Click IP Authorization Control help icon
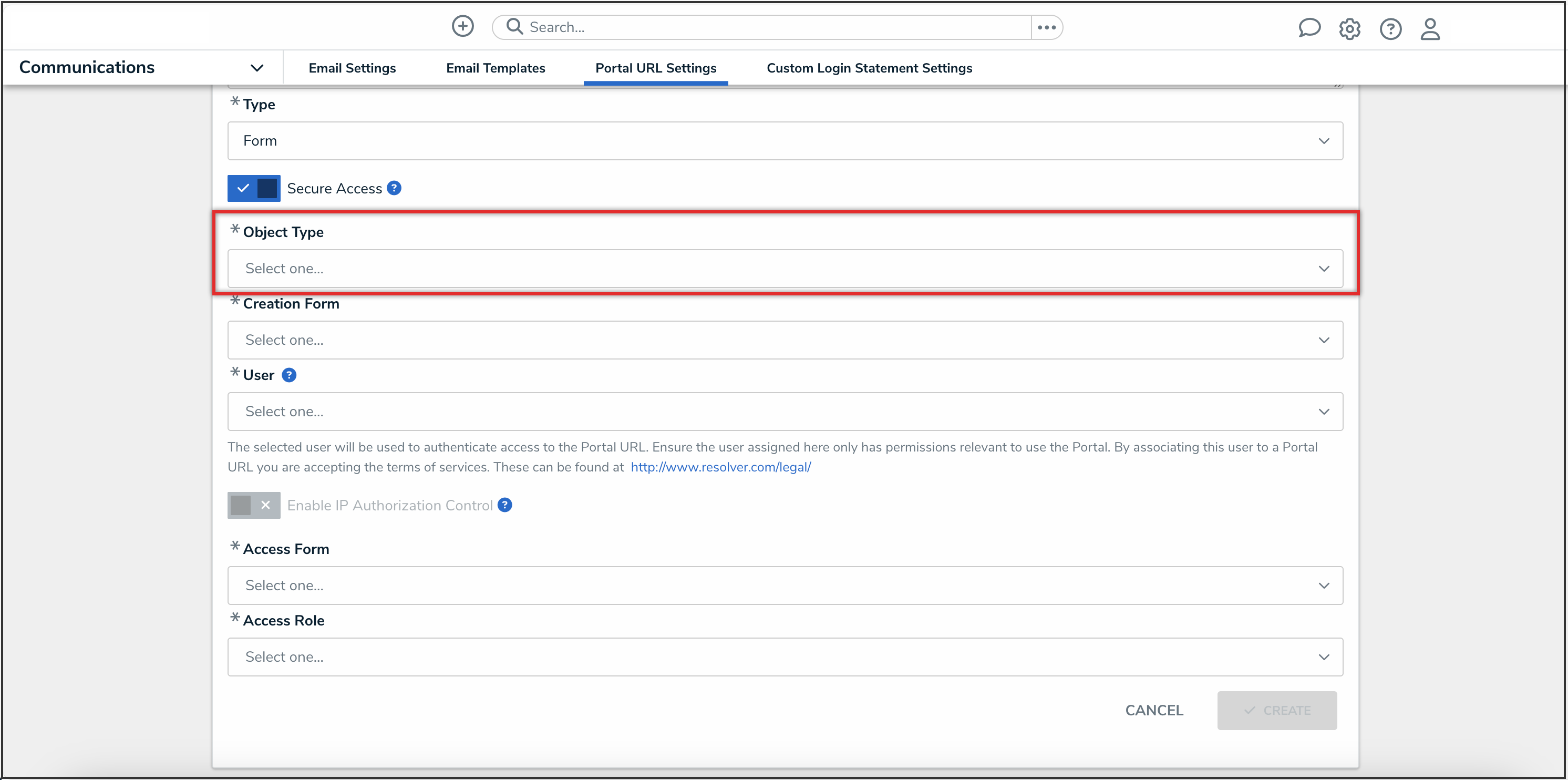Viewport: 1568px width, 780px height. coord(504,506)
